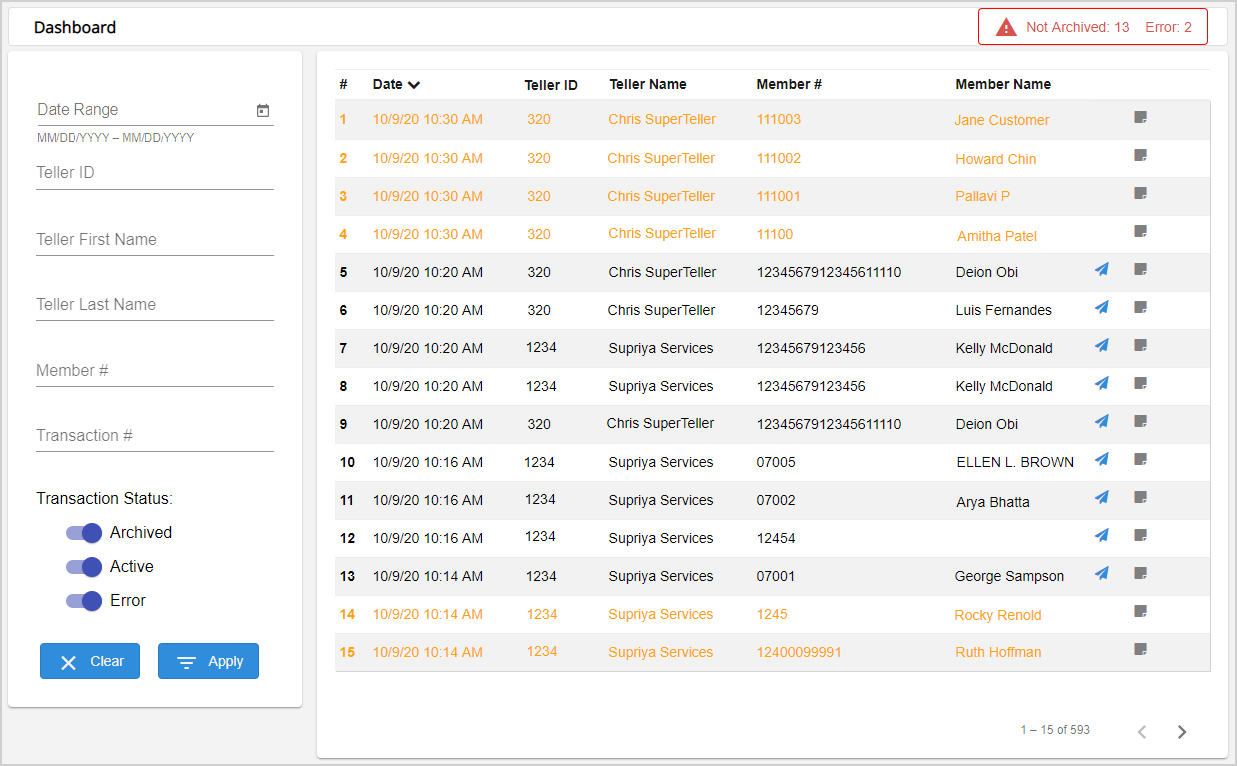The width and height of the screenshot is (1237, 766).
Task: Click the Teller Name column header
Action: tap(648, 84)
